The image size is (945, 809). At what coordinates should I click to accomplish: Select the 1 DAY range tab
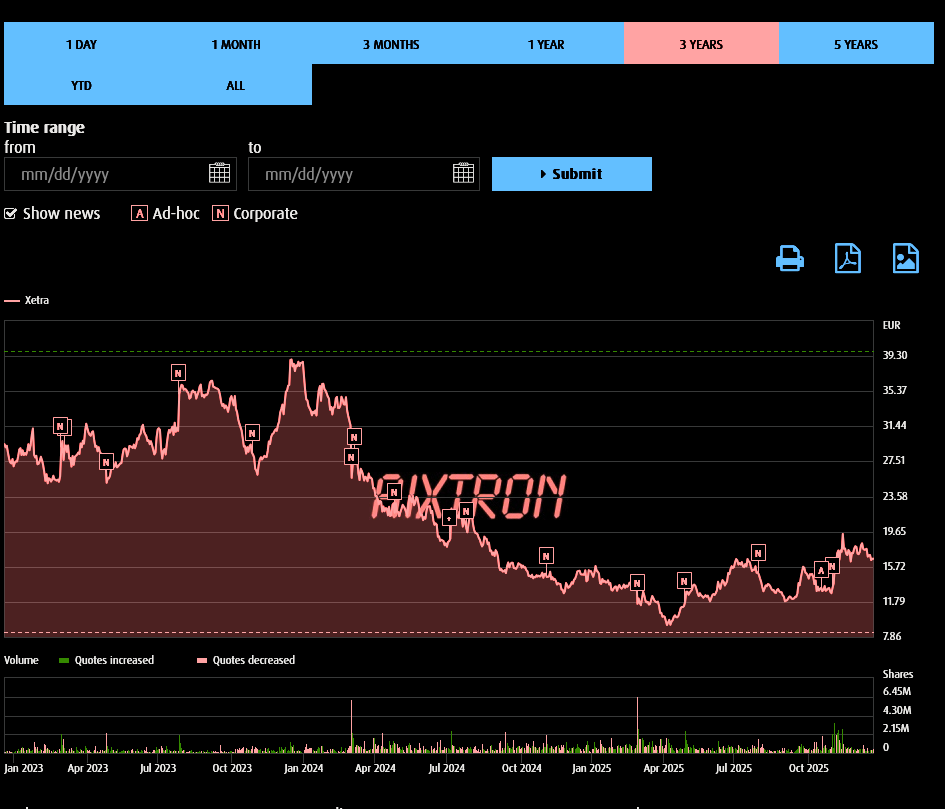[81, 43]
